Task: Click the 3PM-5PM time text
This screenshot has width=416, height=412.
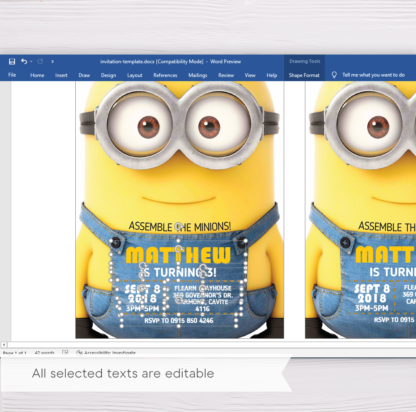Action: [x=142, y=308]
